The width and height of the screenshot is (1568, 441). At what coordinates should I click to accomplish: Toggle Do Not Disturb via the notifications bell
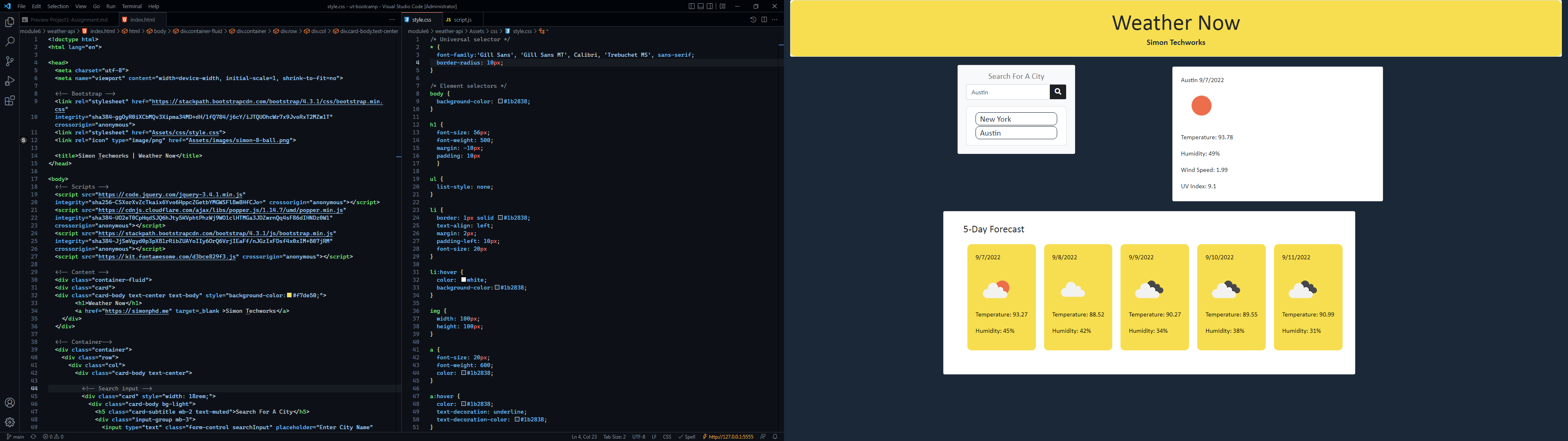click(x=774, y=437)
